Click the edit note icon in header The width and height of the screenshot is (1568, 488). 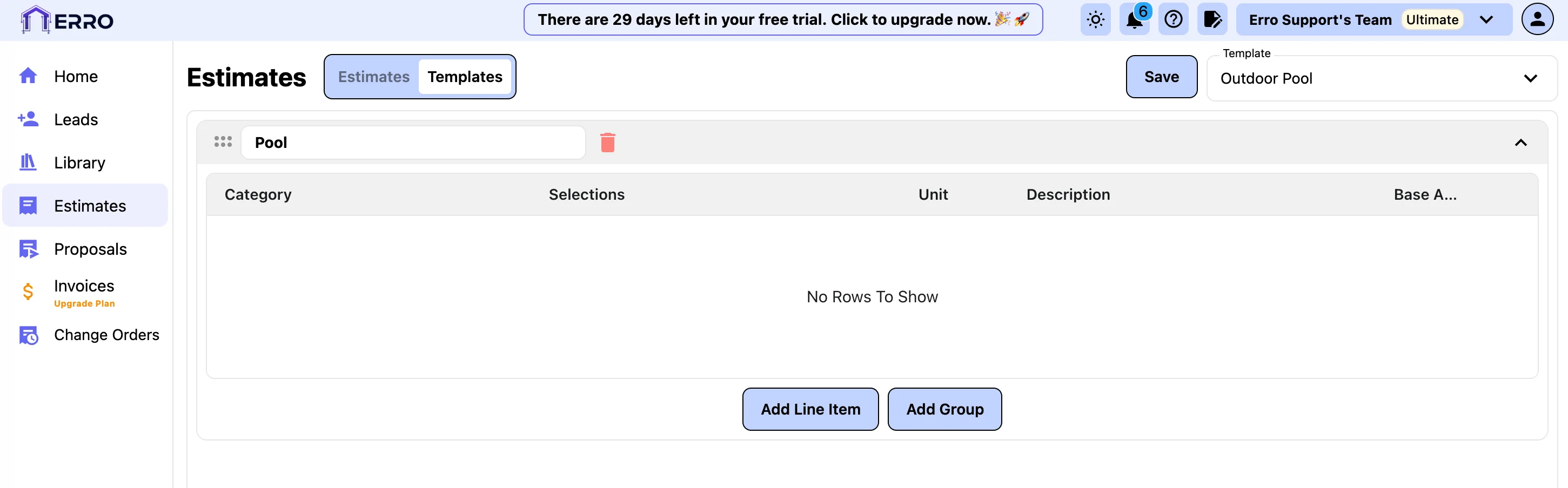coord(1212,20)
